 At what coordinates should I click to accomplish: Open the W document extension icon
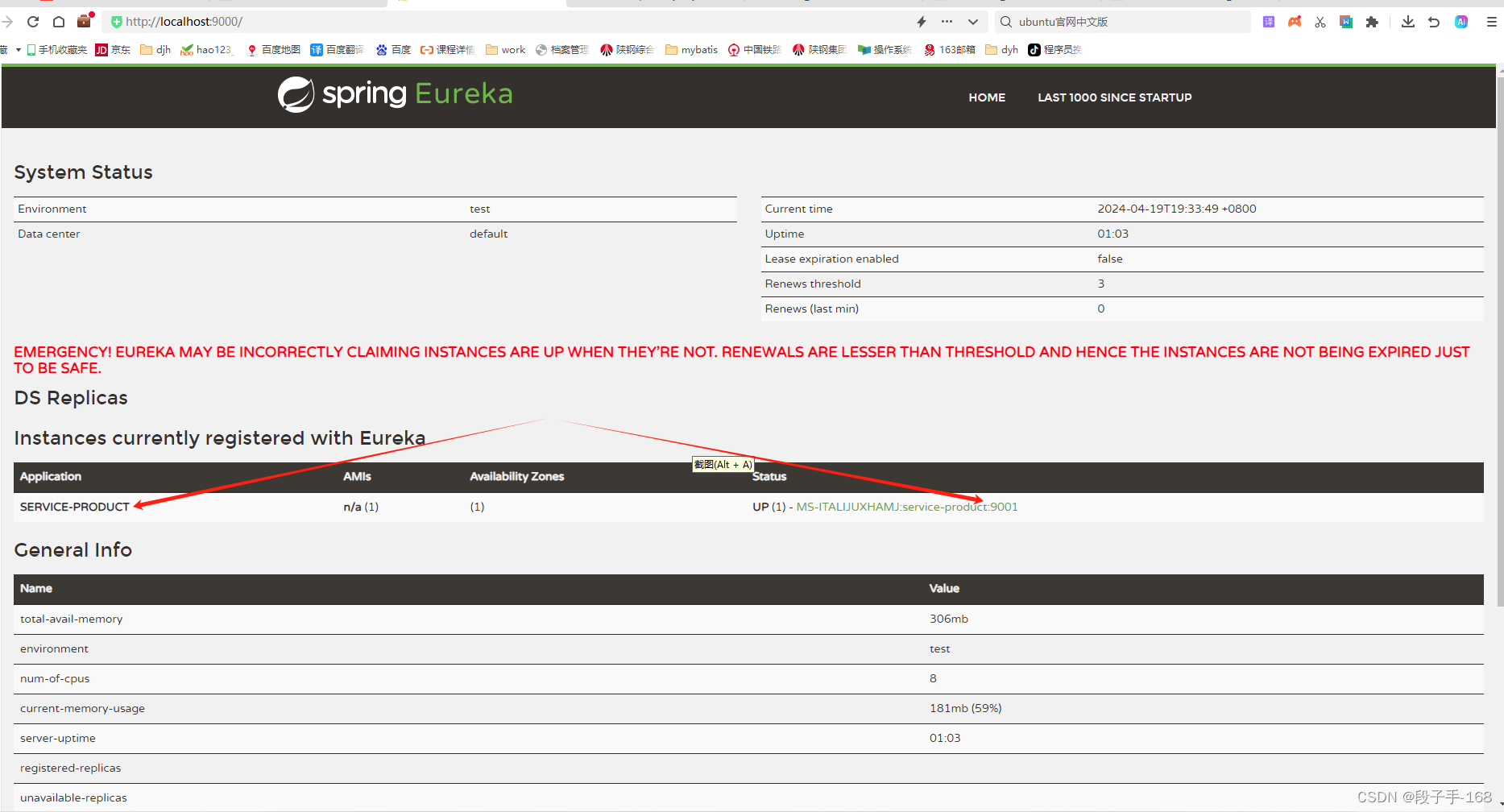[1346, 22]
